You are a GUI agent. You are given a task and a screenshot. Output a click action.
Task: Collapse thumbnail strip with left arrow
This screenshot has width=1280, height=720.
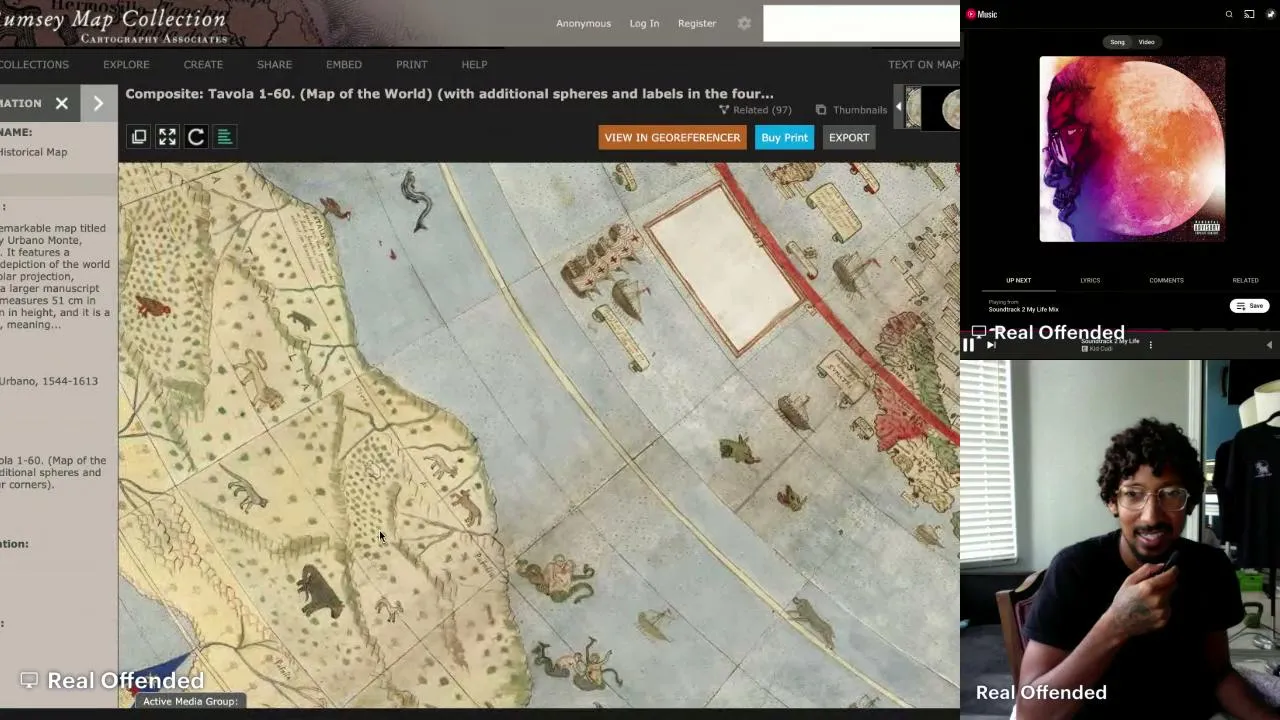coord(898,108)
